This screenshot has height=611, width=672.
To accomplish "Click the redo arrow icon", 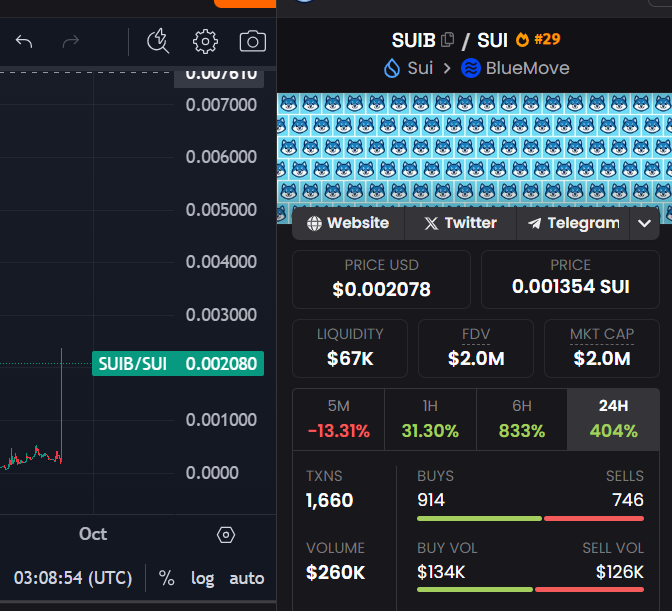I will (71, 42).
